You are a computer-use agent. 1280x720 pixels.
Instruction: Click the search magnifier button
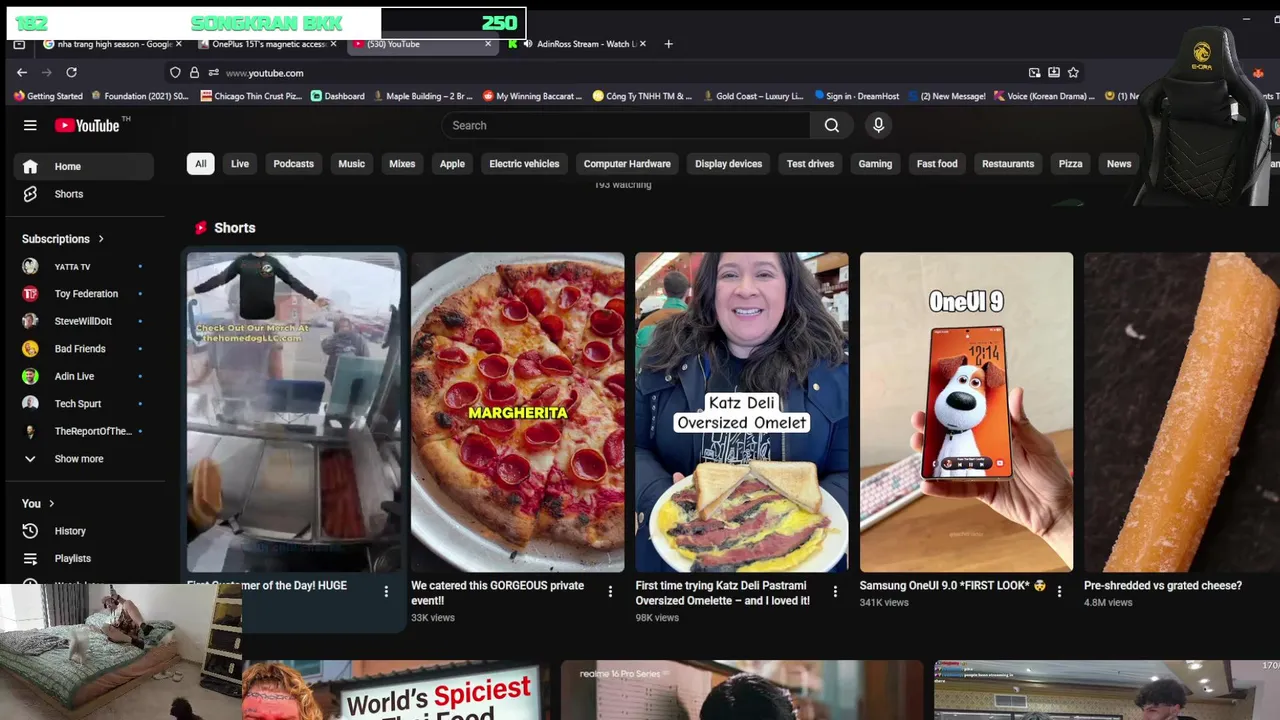click(x=832, y=125)
